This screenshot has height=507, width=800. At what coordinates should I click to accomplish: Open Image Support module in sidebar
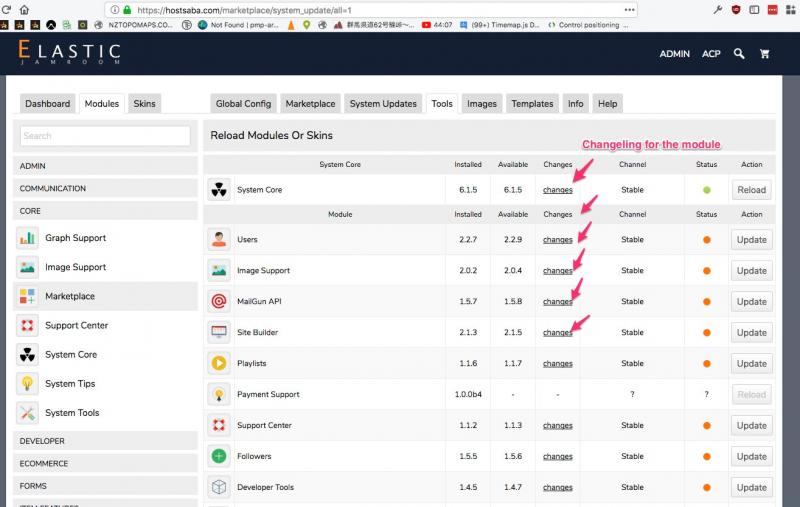75,267
